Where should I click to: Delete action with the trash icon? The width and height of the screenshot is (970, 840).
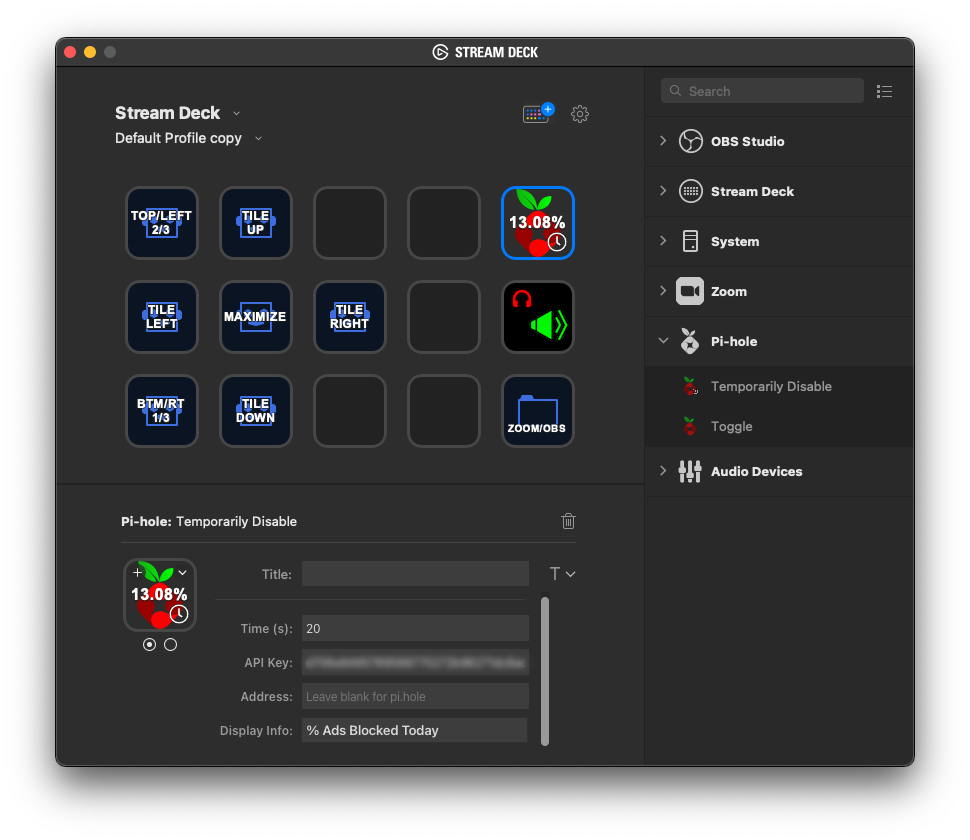click(569, 521)
